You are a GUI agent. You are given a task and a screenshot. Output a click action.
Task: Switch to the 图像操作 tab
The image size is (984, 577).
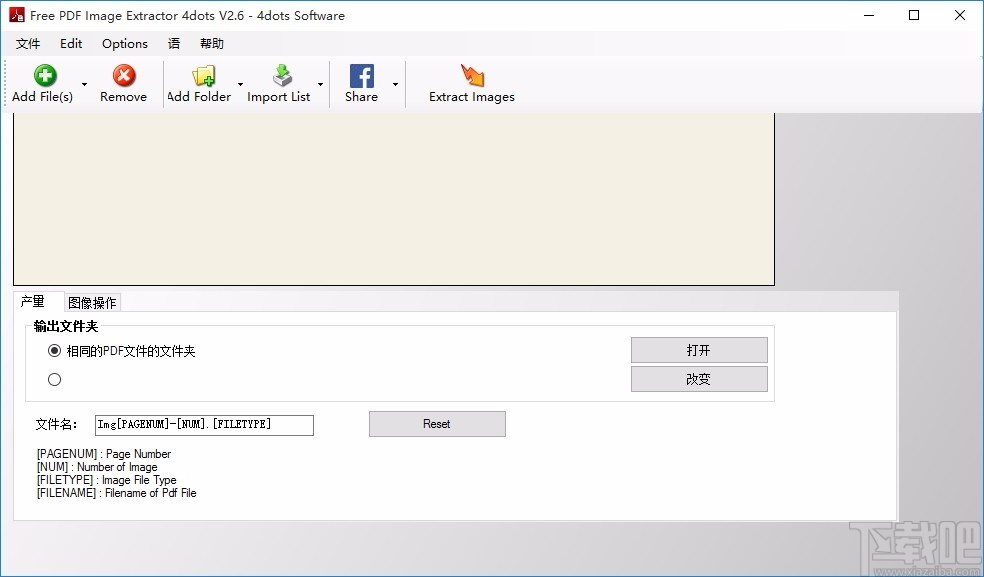tap(92, 301)
